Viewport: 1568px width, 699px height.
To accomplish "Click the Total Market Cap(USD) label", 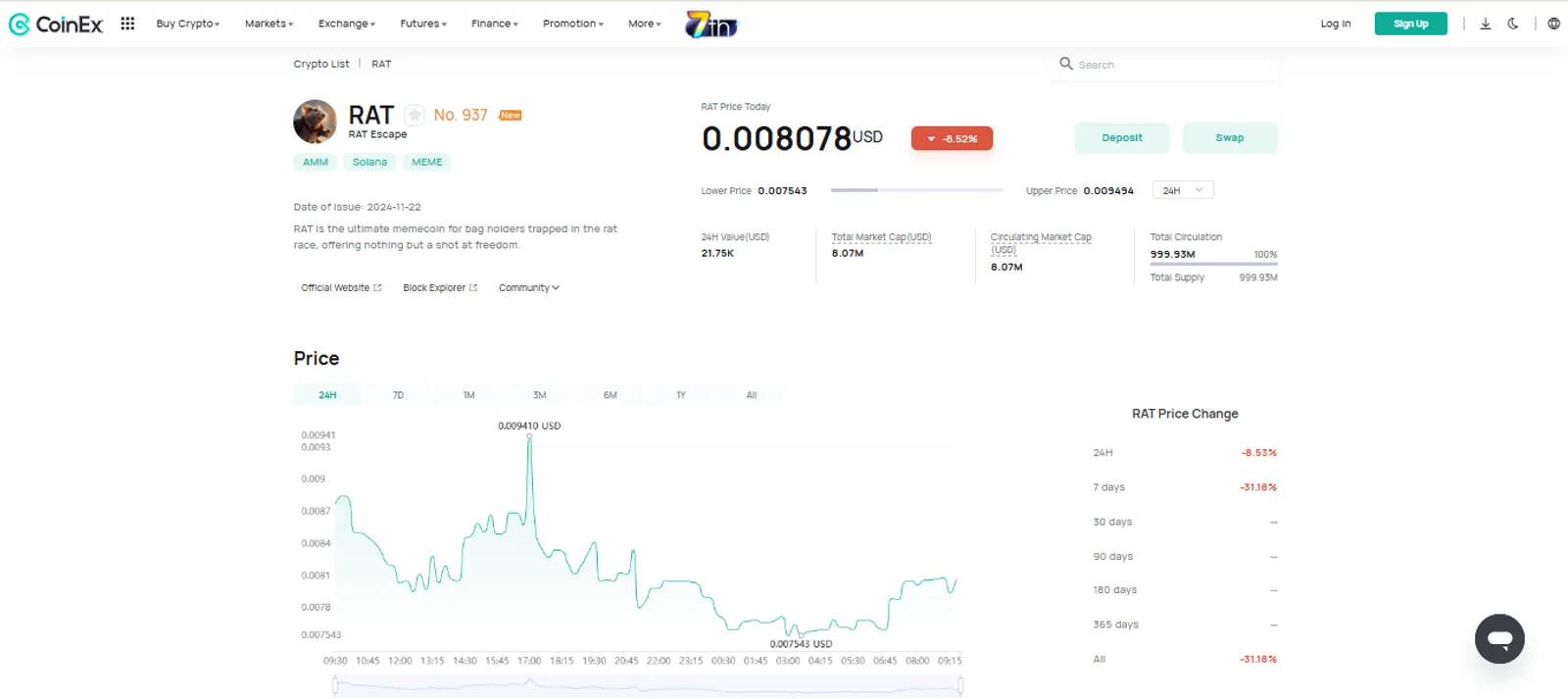I will tap(881, 237).
